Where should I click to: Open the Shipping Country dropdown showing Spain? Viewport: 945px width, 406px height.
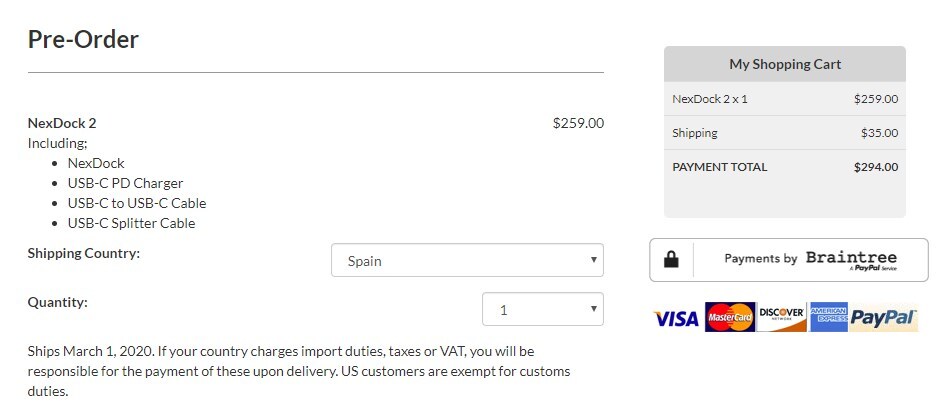pyautogui.click(x=467, y=260)
